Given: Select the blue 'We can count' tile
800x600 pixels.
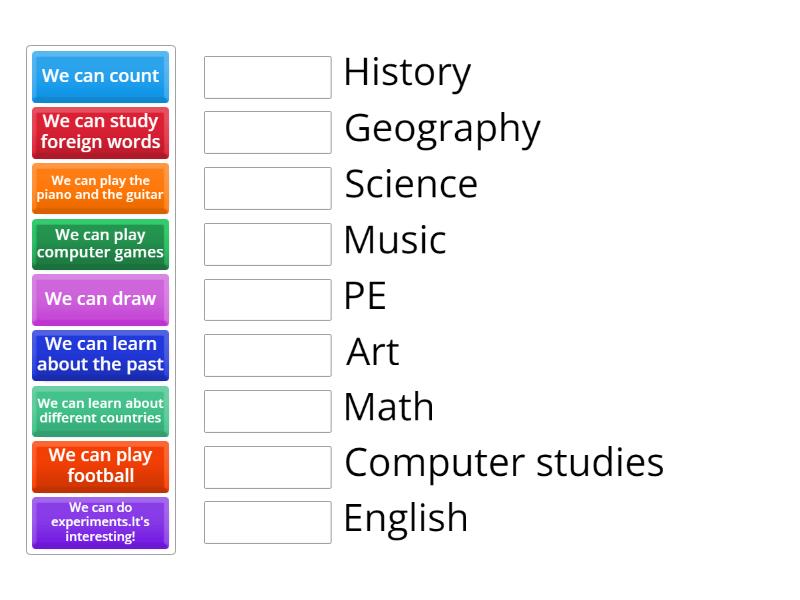Looking at the screenshot, I should coord(100,77).
